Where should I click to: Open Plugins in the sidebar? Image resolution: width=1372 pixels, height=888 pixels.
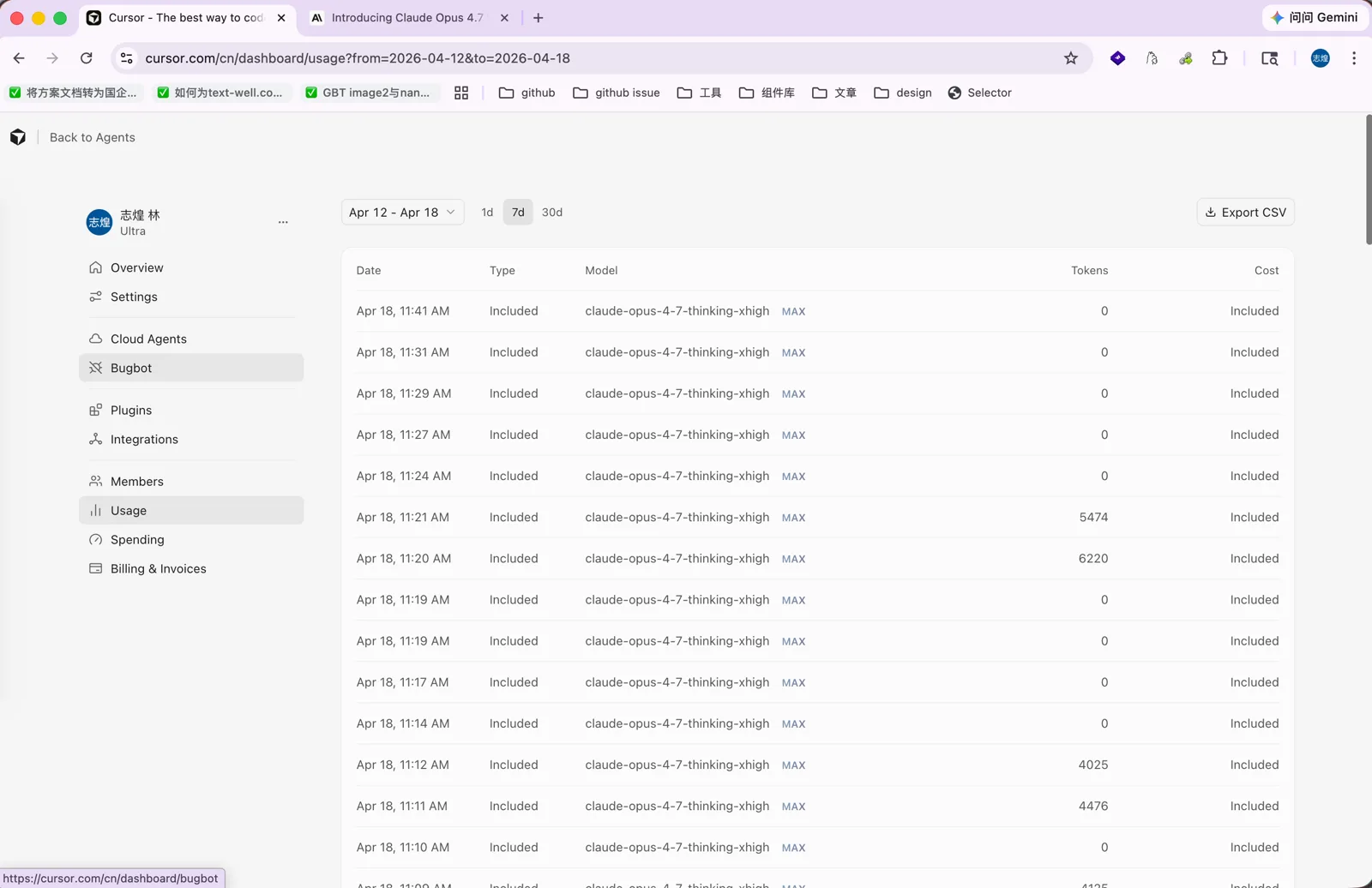191,410
